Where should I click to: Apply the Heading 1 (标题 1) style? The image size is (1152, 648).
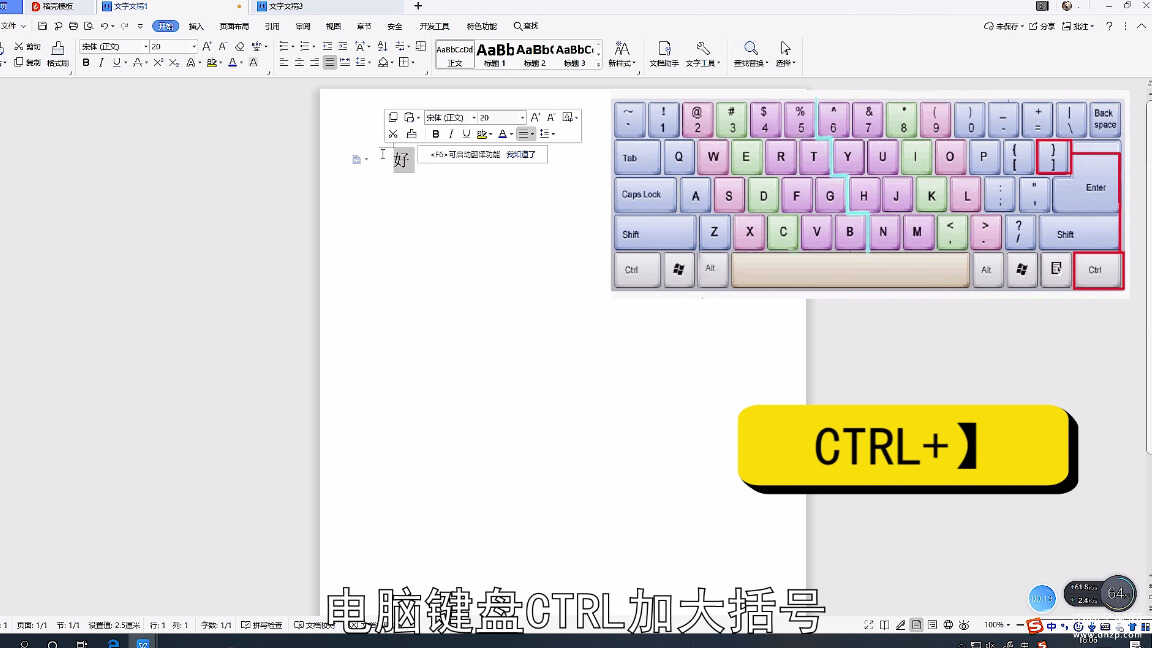495,54
